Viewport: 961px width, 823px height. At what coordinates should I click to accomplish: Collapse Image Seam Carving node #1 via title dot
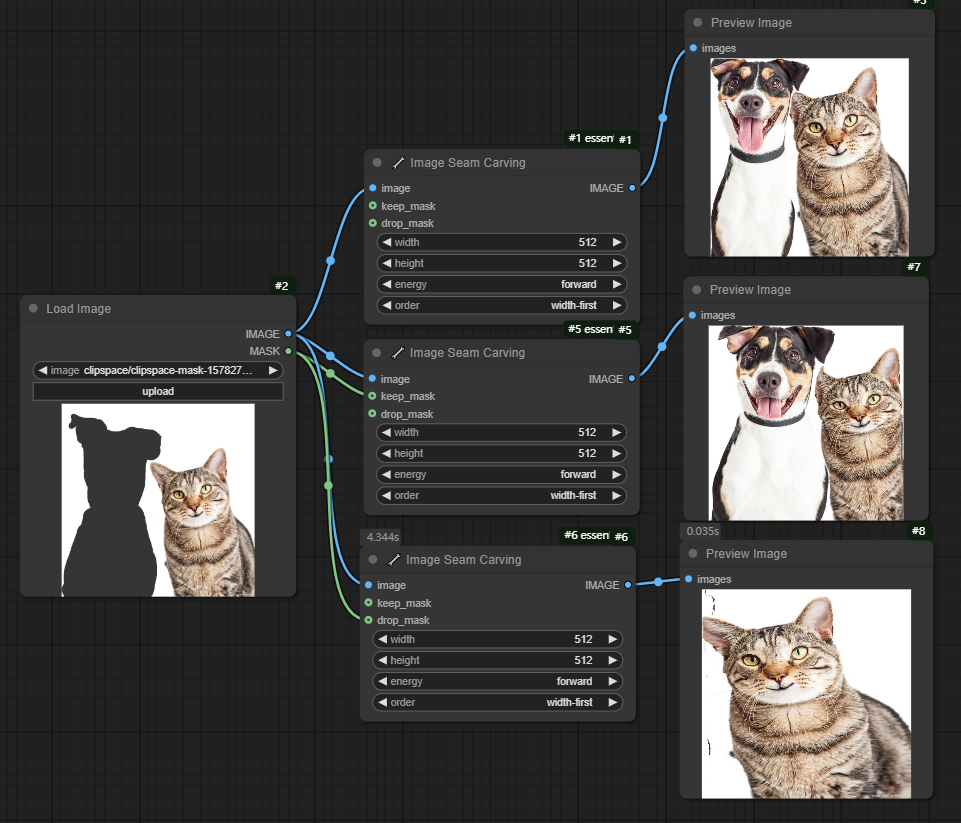[x=377, y=163]
